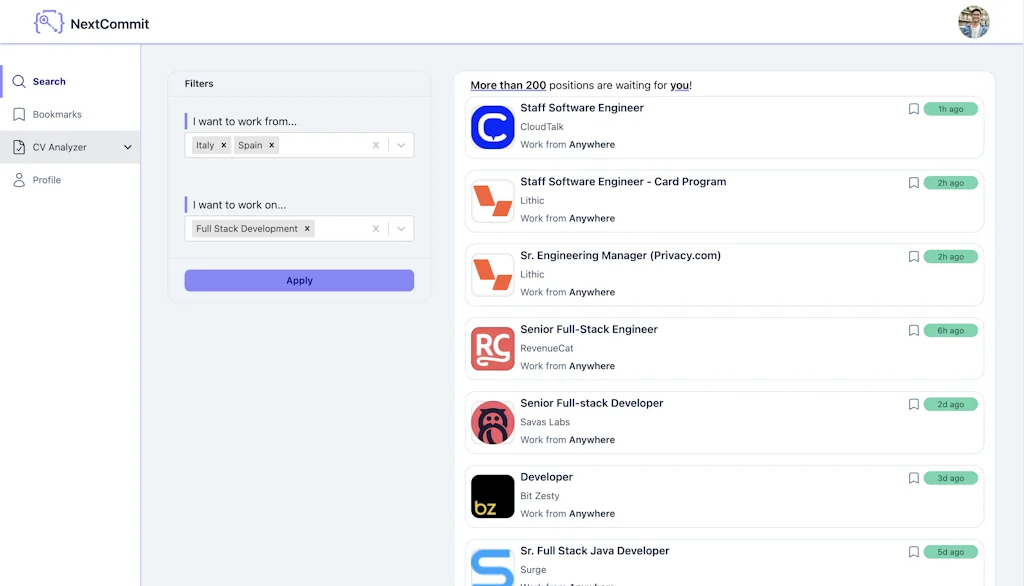Screen dimensions: 1024x586
Task: Apply the selected filters
Action: [x=298, y=280]
